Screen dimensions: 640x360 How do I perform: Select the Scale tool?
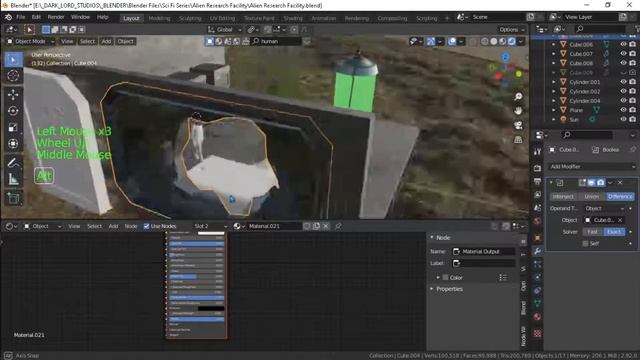point(13,127)
